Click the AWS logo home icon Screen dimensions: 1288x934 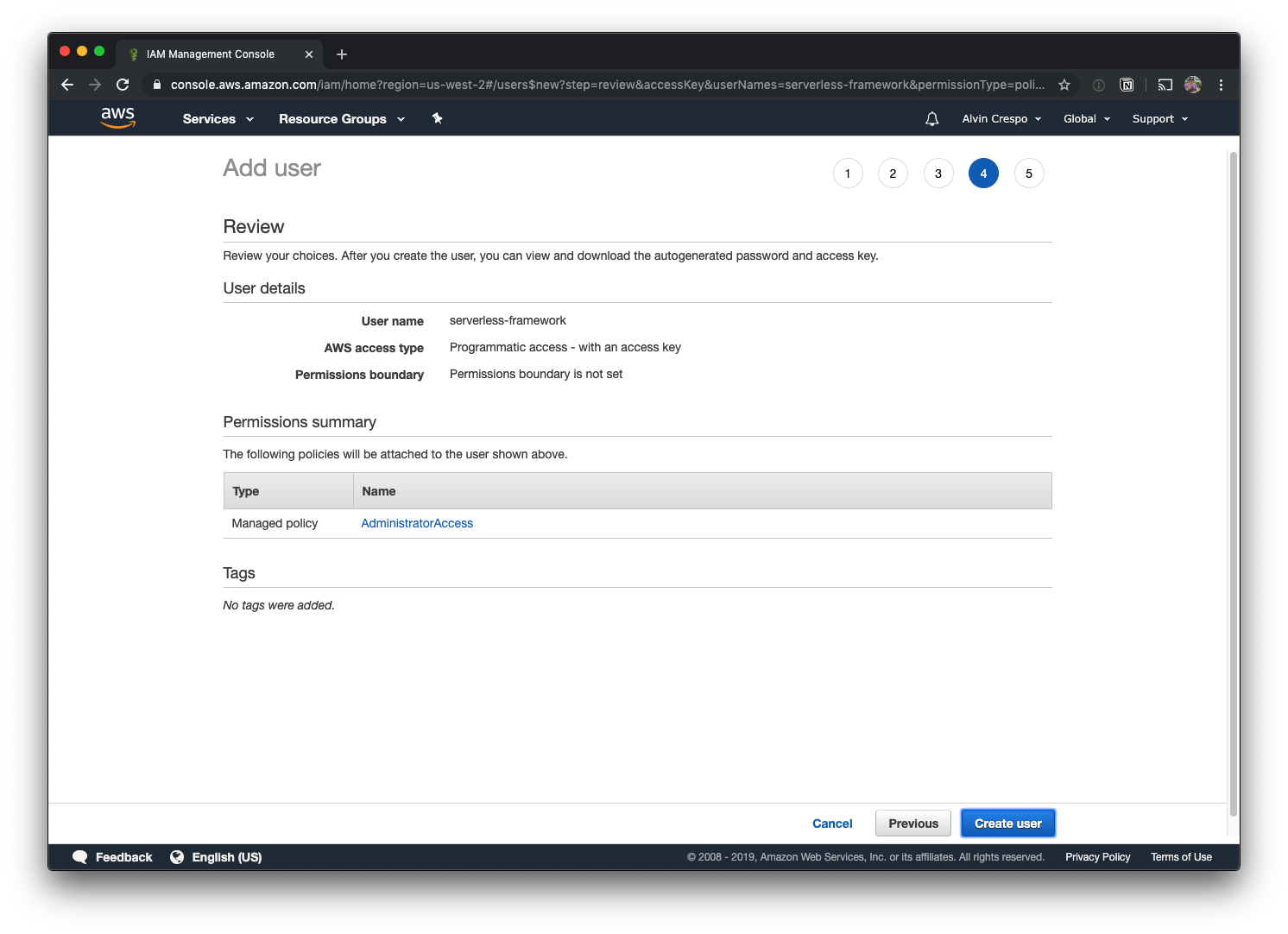tap(117, 118)
